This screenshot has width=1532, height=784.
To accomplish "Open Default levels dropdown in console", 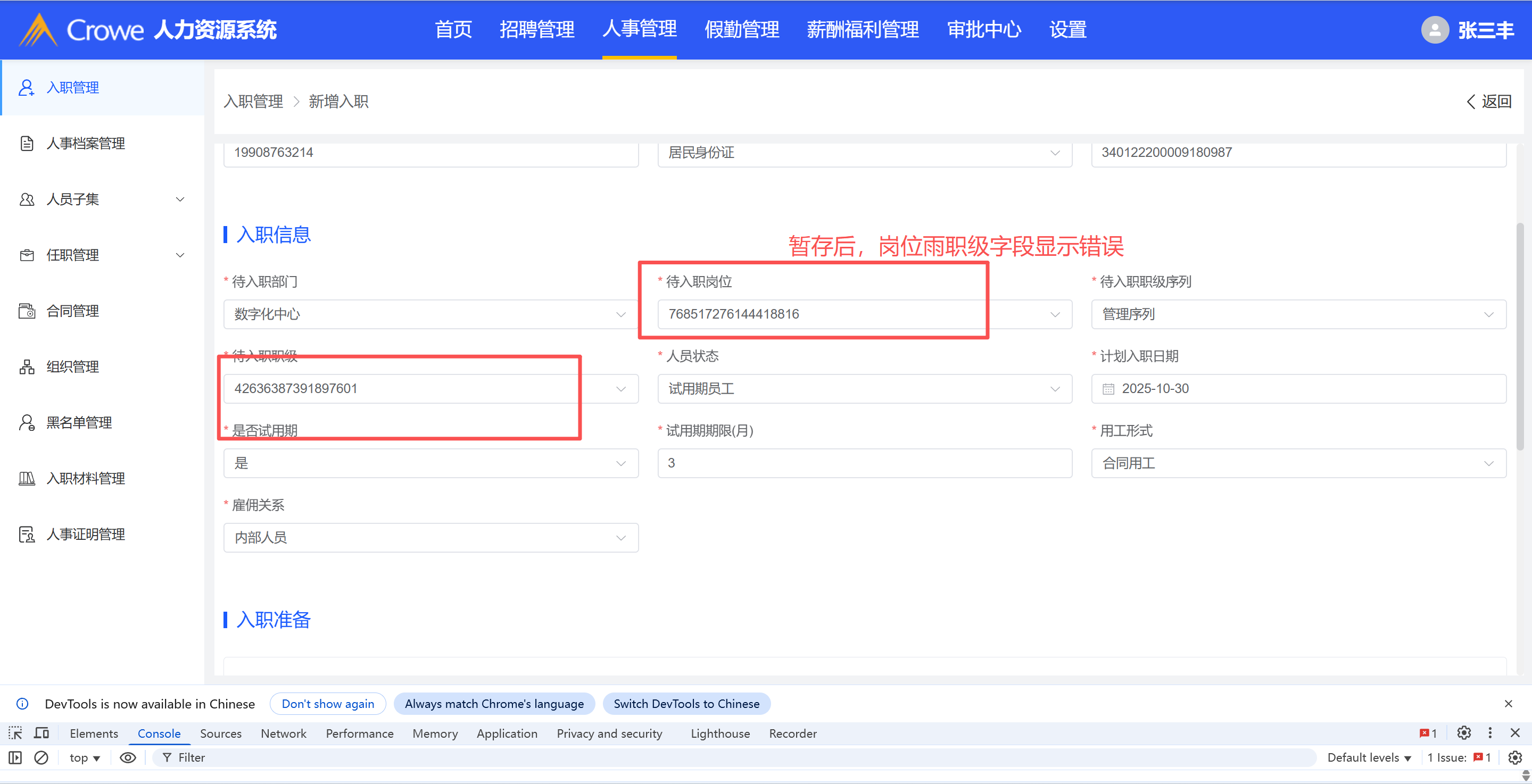I will coord(1369,757).
